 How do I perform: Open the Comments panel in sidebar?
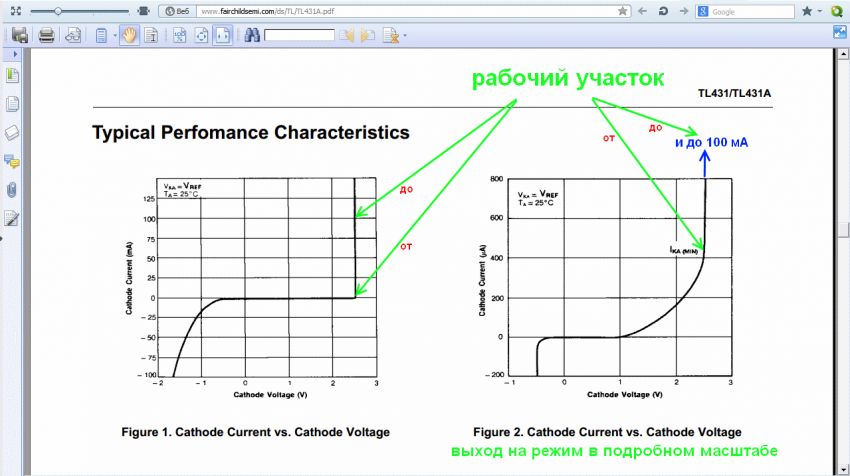tap(12, 161)
